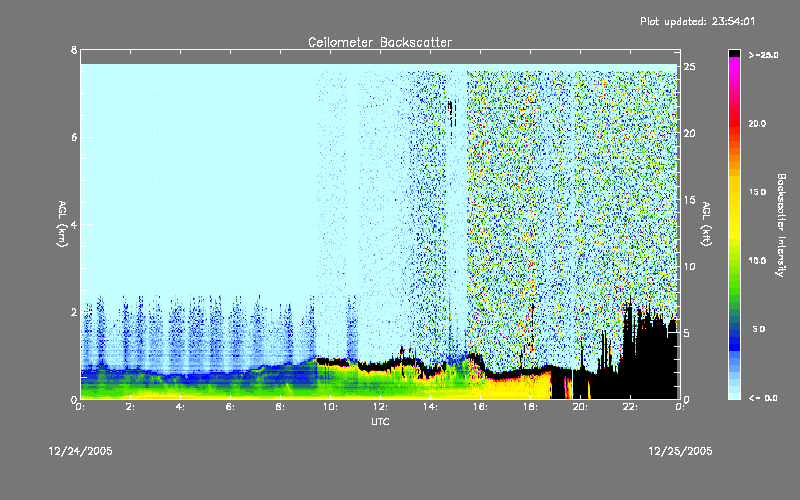800x500 pixels.
Task: Click the Ceilometer Backscatter plot title
Action: 380,42
